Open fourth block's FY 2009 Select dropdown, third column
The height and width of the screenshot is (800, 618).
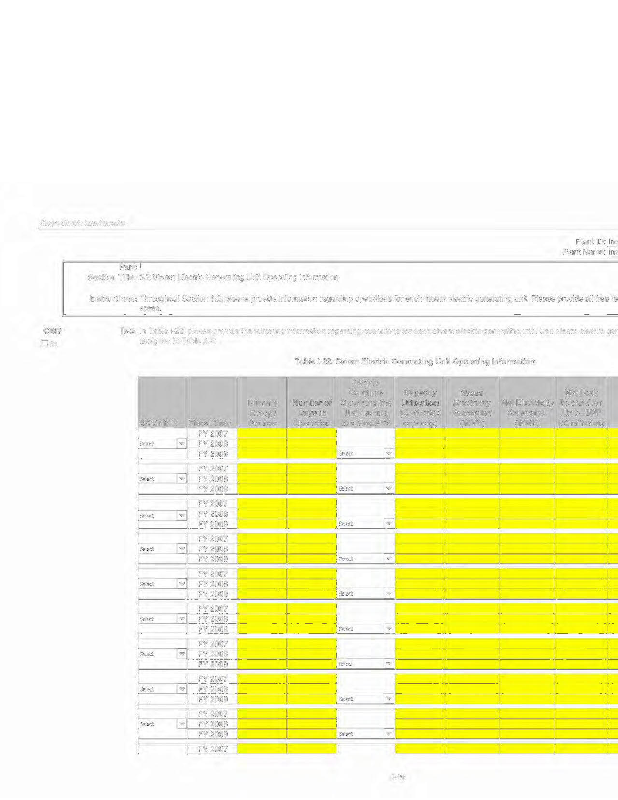(365, 559)
